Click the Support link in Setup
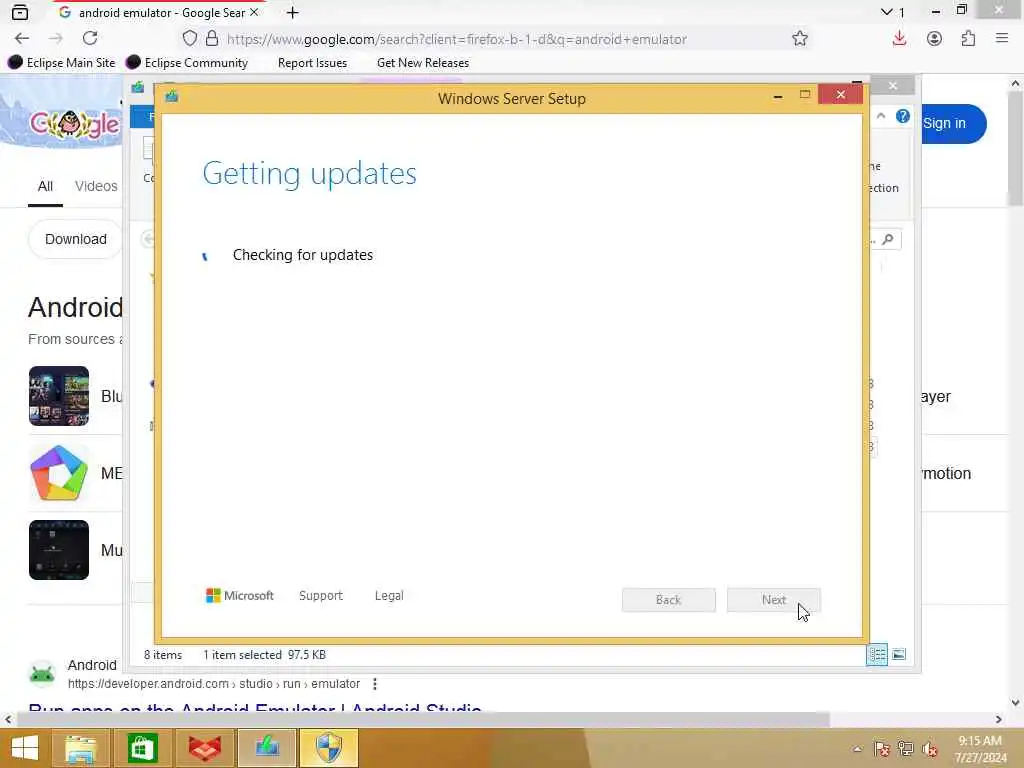 (321, 596)
